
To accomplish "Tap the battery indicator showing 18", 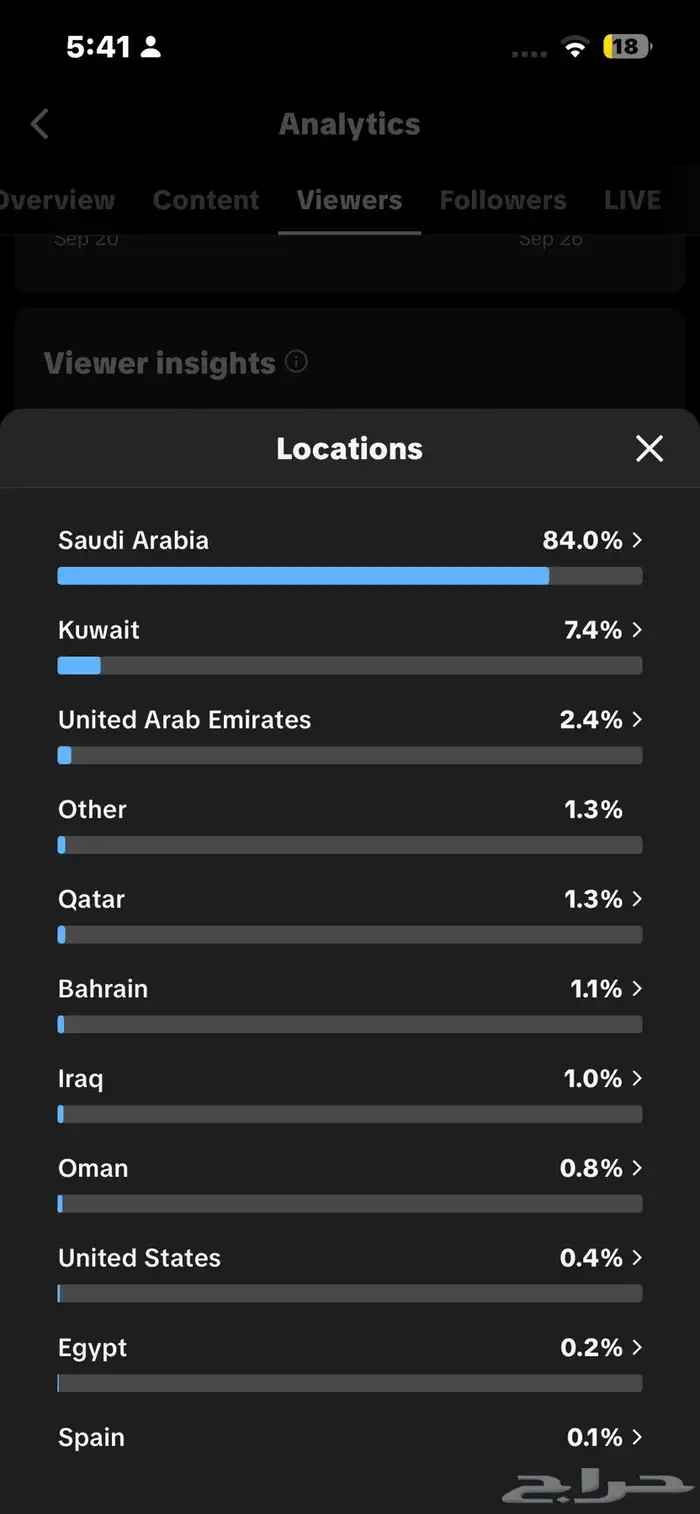I will [626, 46].
